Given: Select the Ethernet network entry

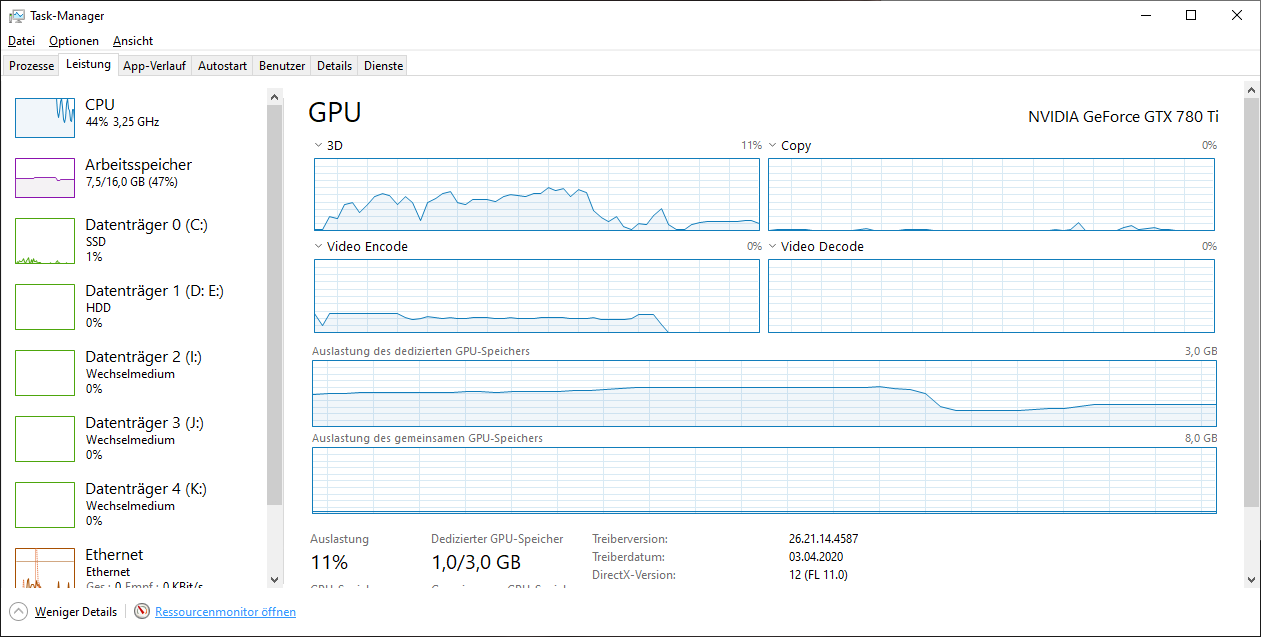Looking at the screenshot, I should click(x=138, y=567).
